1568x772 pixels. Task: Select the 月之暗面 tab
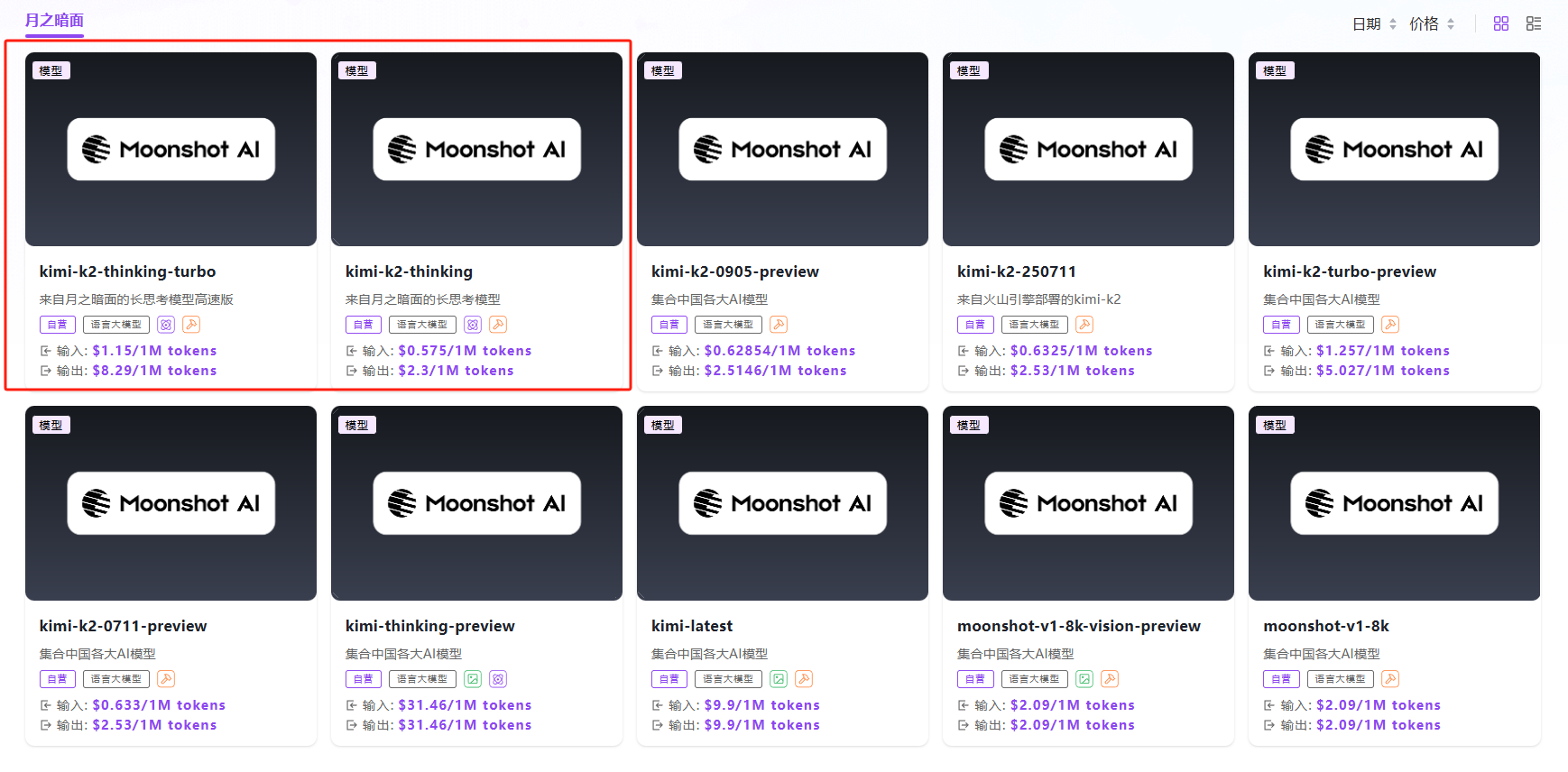pos(54,21)
